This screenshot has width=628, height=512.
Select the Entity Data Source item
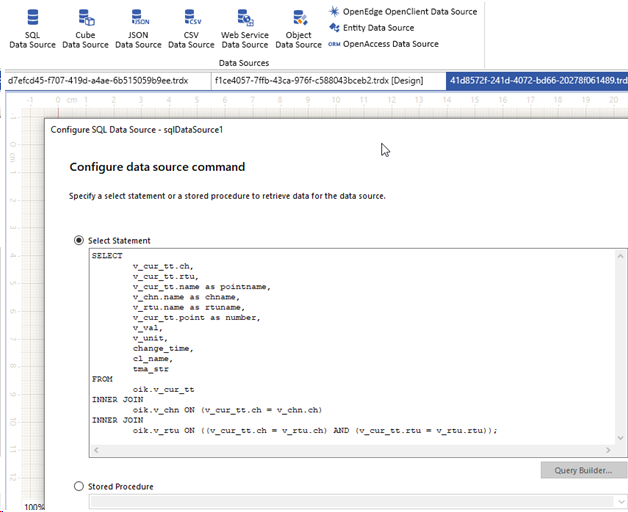click(377, 28)
